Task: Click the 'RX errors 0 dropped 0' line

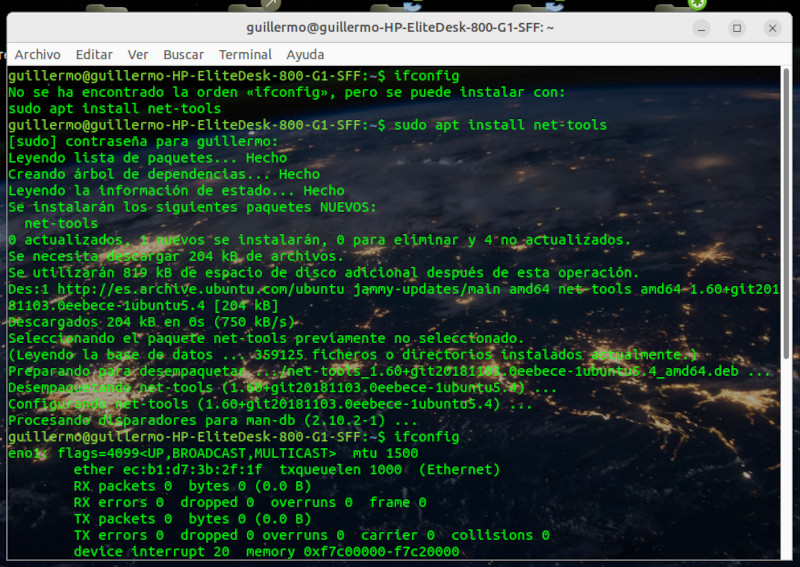Action: click(x=250, y=502)
